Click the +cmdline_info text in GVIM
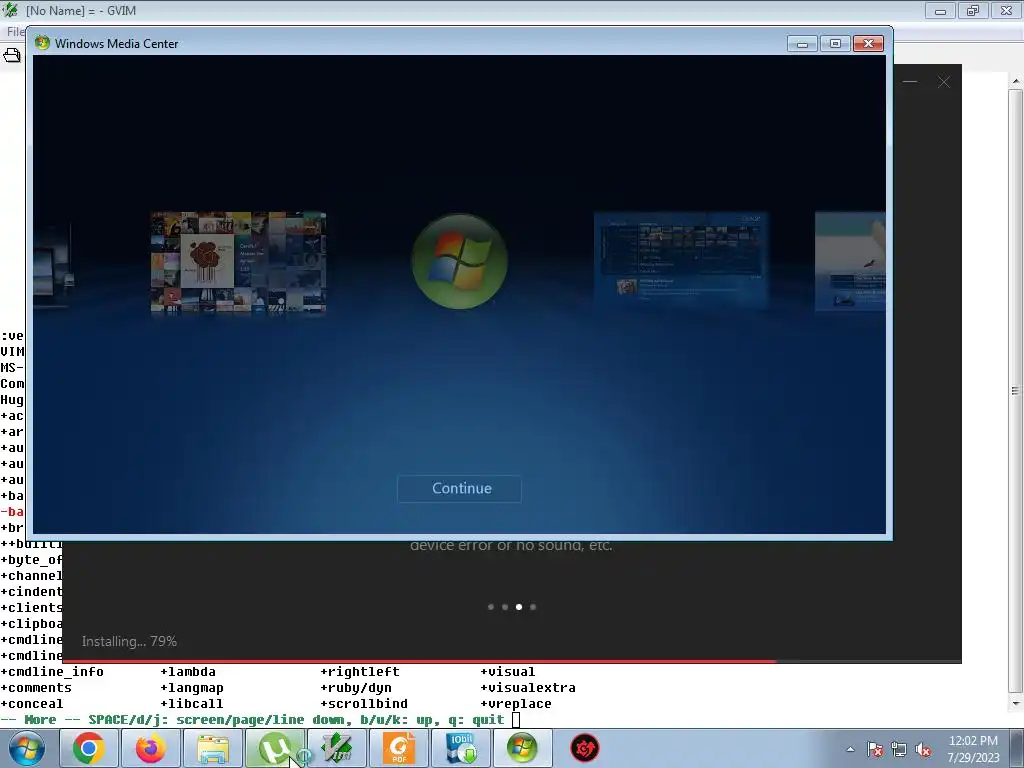This screenshot has width=1024, height=768. (52, 671)
